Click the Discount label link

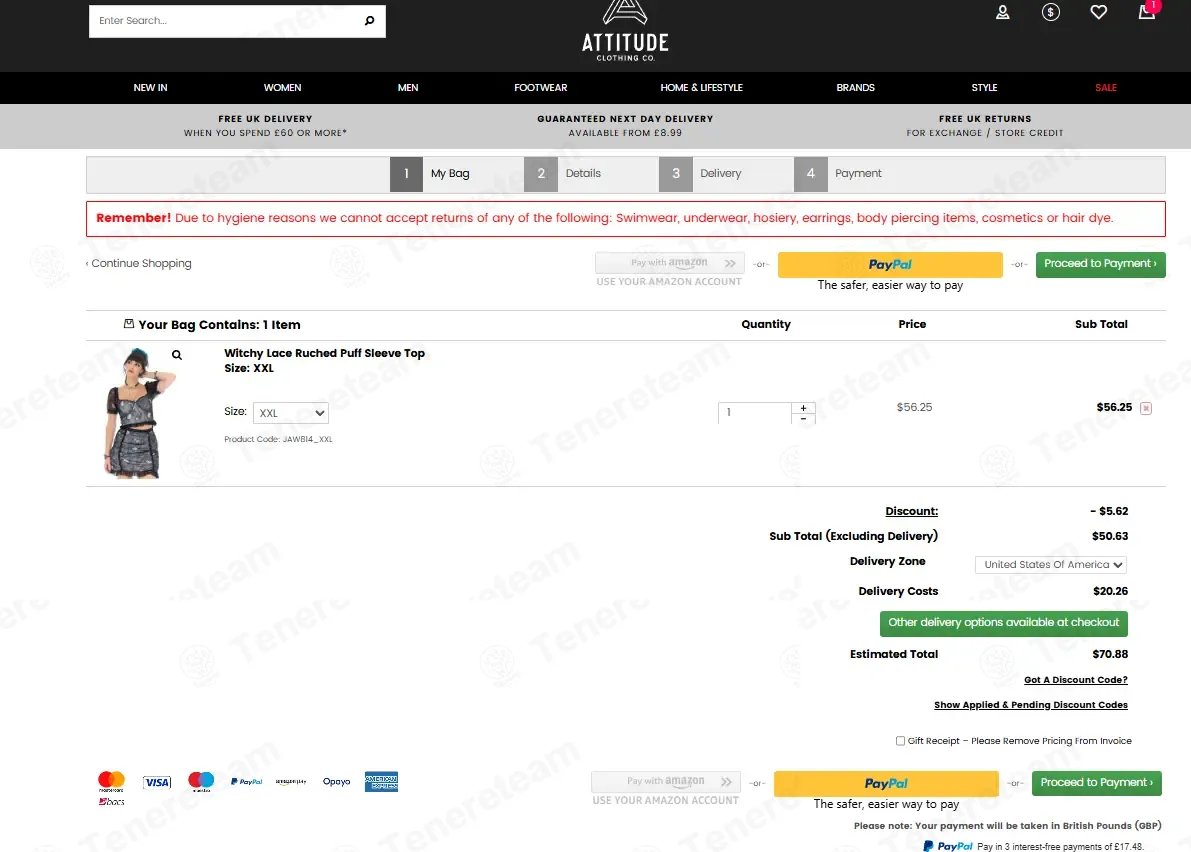coord(911,512)
